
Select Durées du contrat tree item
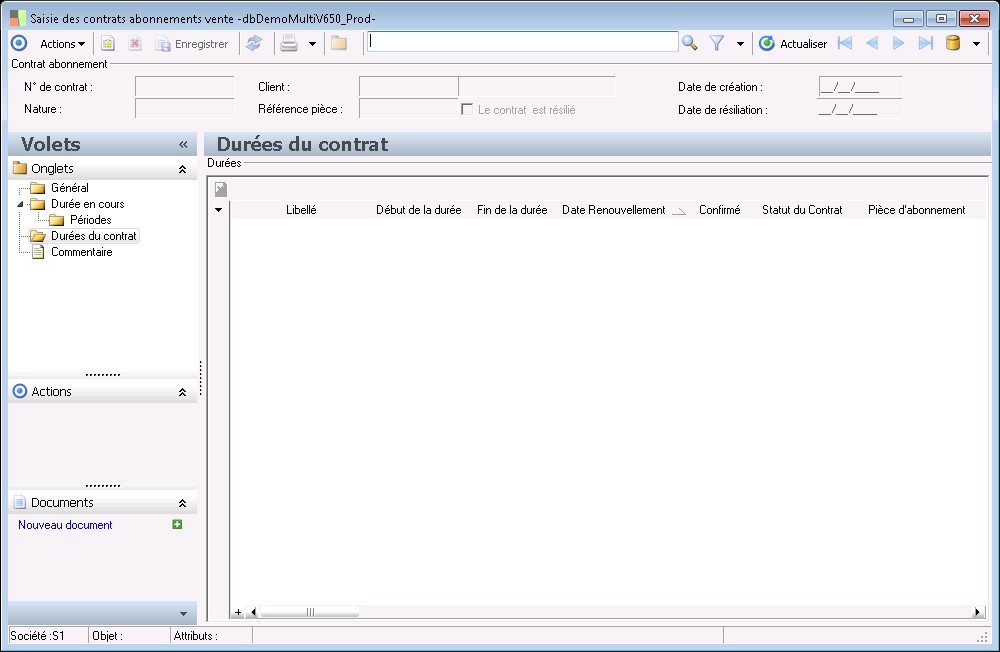pyautogui.click(x=94, y=236)
